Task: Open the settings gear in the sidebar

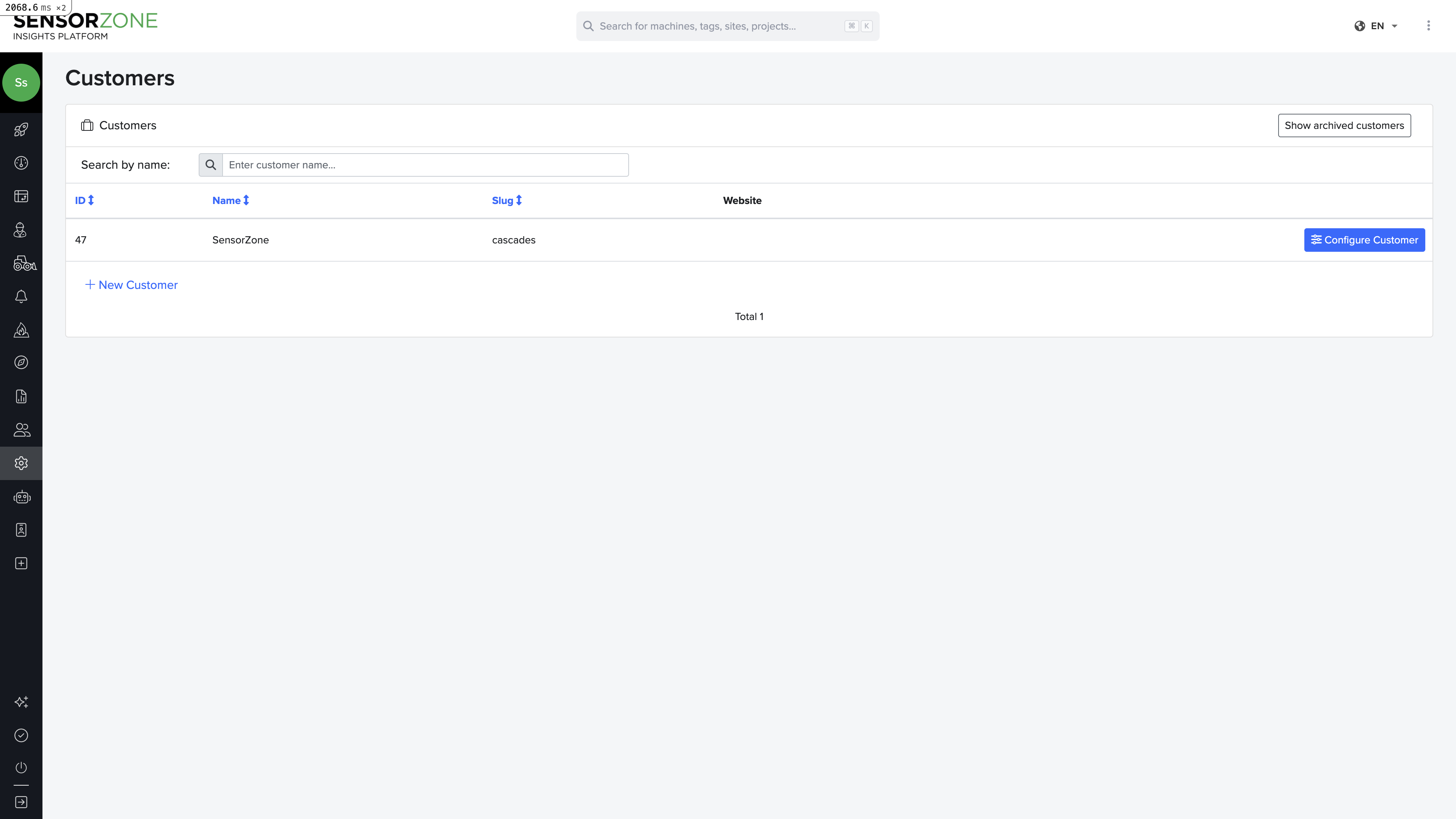Action: tap(21, 463)
